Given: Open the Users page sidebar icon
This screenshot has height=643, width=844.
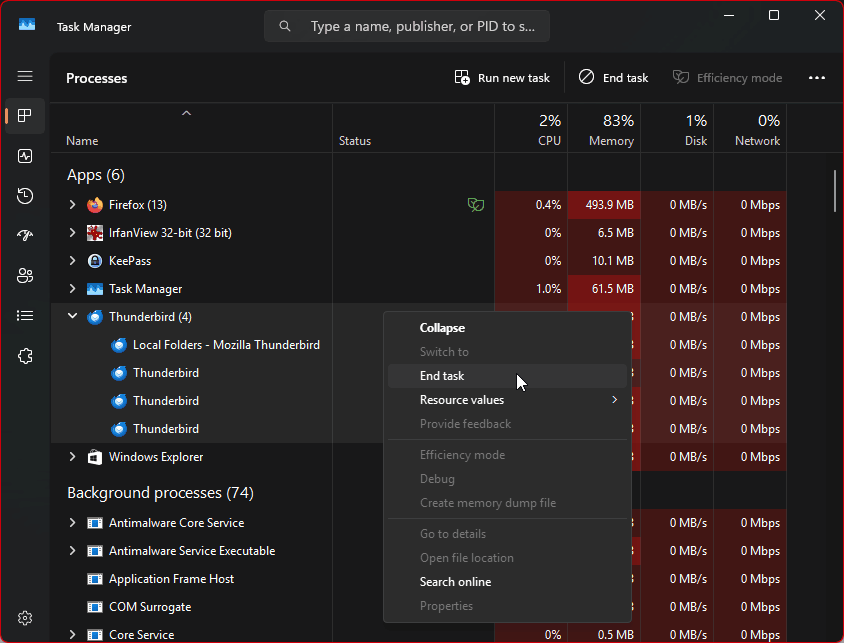Looking at the screenshot, I should [25, 276].
